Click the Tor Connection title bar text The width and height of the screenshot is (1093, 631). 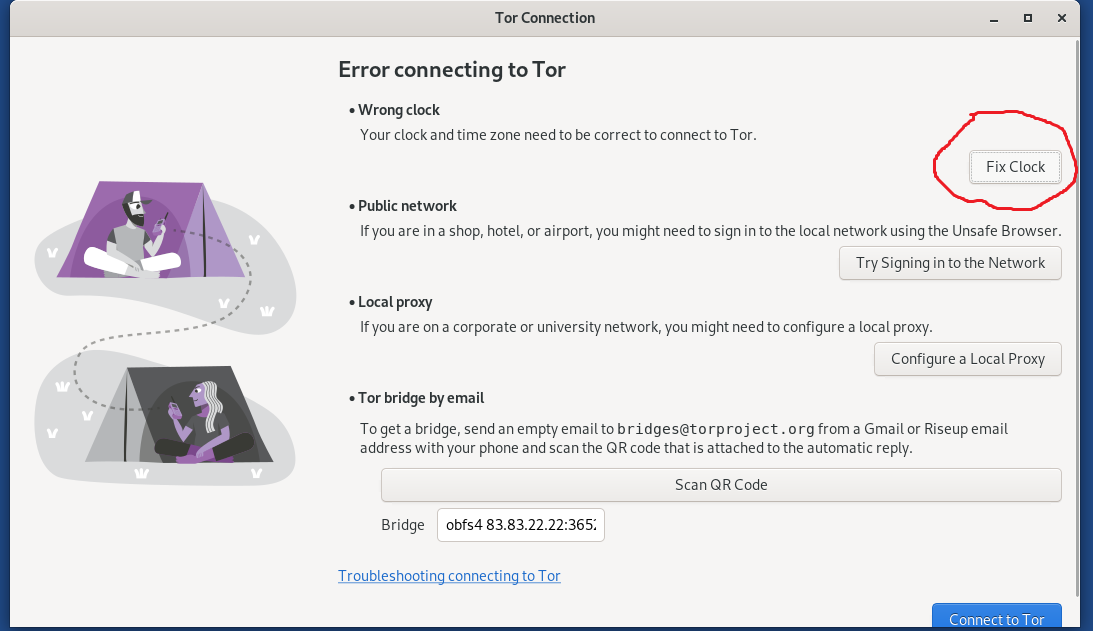pos(545,18)
